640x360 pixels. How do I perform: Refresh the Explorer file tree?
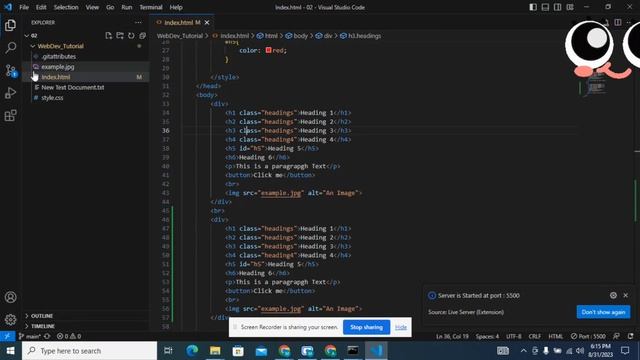click(131, 36)
